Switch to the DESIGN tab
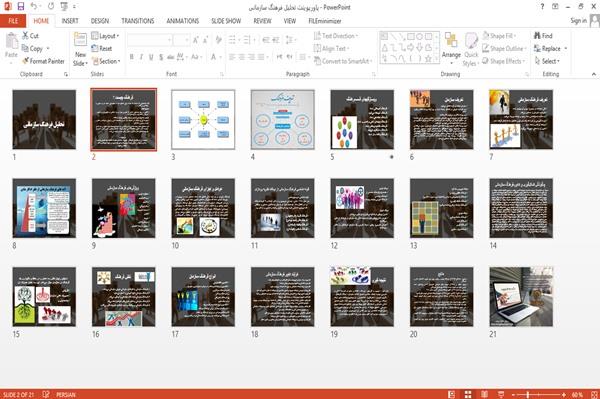The width and height of the screenshot is (600, 399). point(99,21)
